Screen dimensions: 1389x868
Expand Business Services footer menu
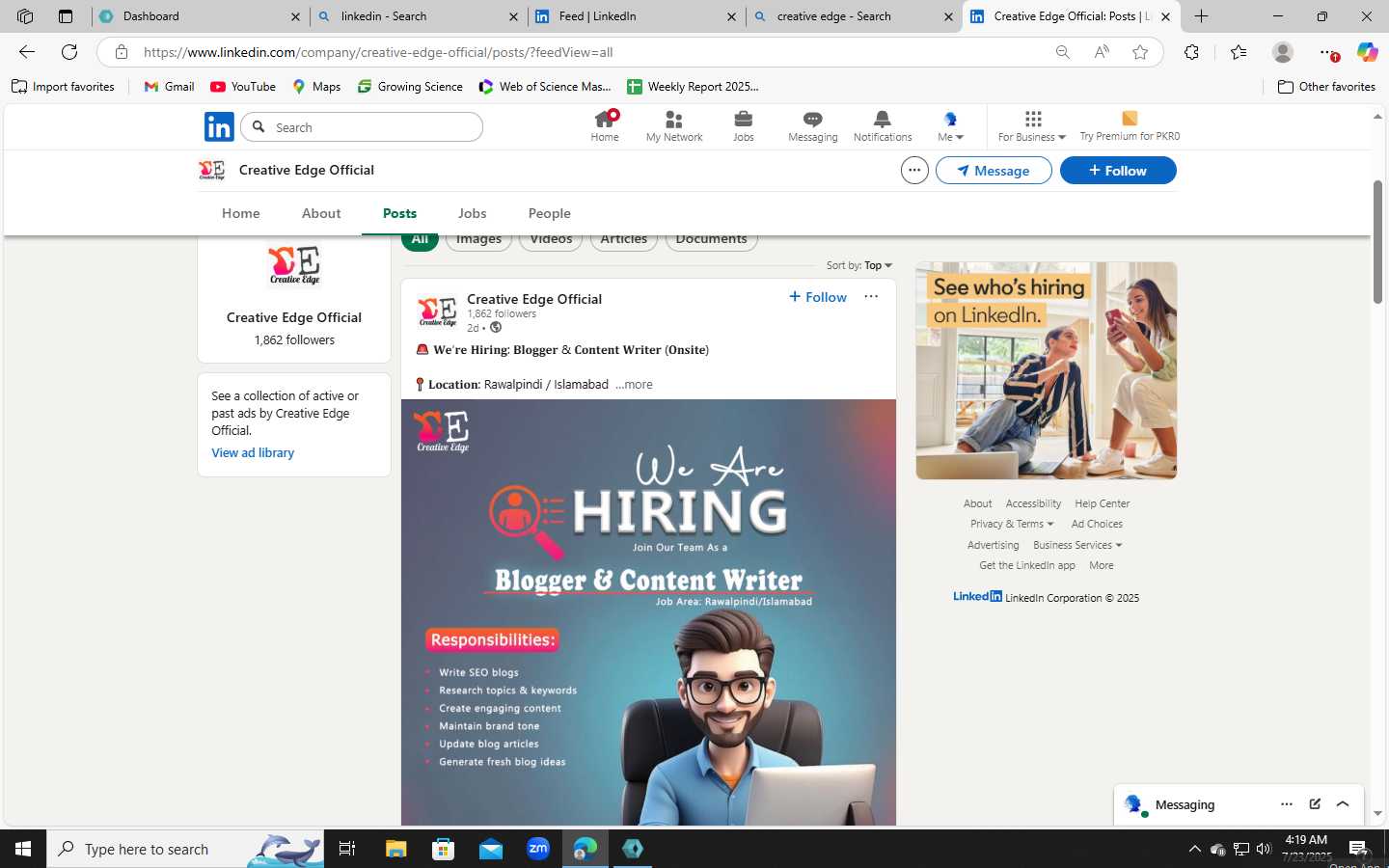pos(1077,545)
